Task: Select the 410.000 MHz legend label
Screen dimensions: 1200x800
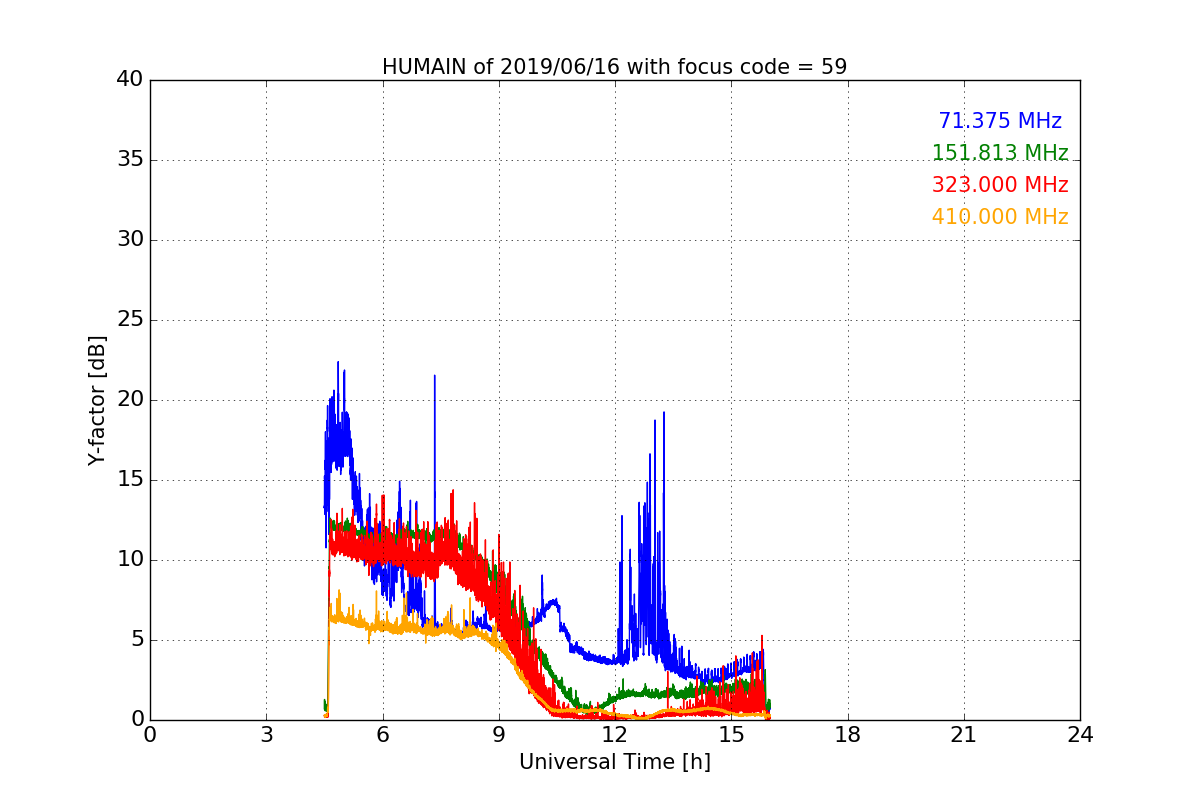Action: click(1000, 217)
